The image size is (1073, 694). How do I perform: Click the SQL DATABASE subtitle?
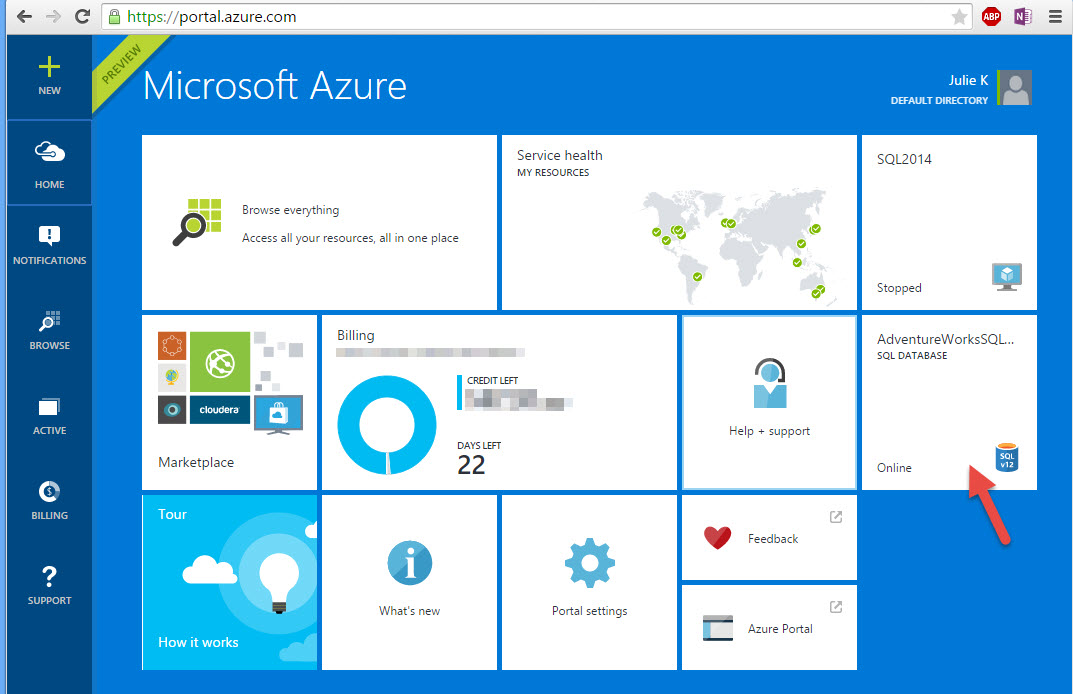(x=912, y=356)
